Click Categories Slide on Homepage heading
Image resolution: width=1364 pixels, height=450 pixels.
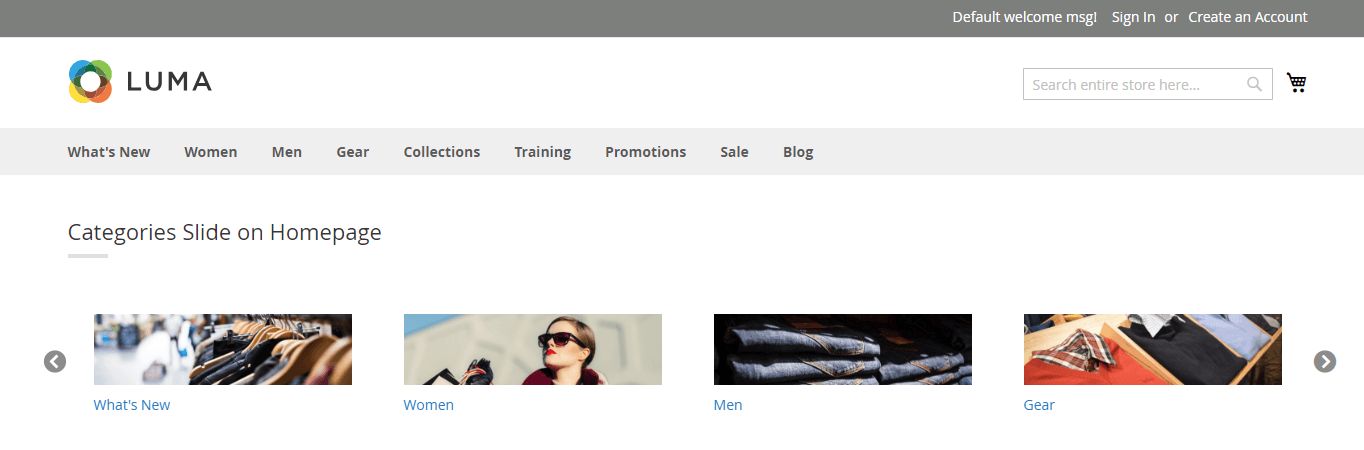(225, 232)
